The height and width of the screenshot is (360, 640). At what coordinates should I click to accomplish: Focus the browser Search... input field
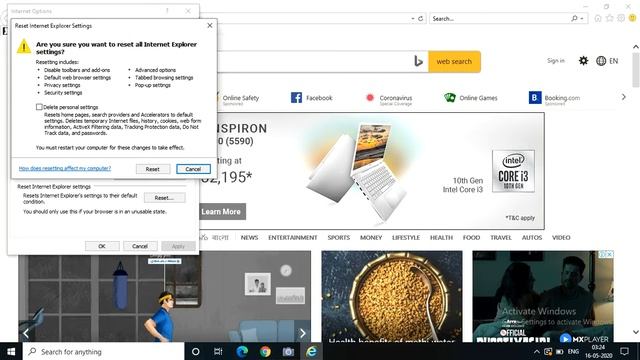[500, 18]
